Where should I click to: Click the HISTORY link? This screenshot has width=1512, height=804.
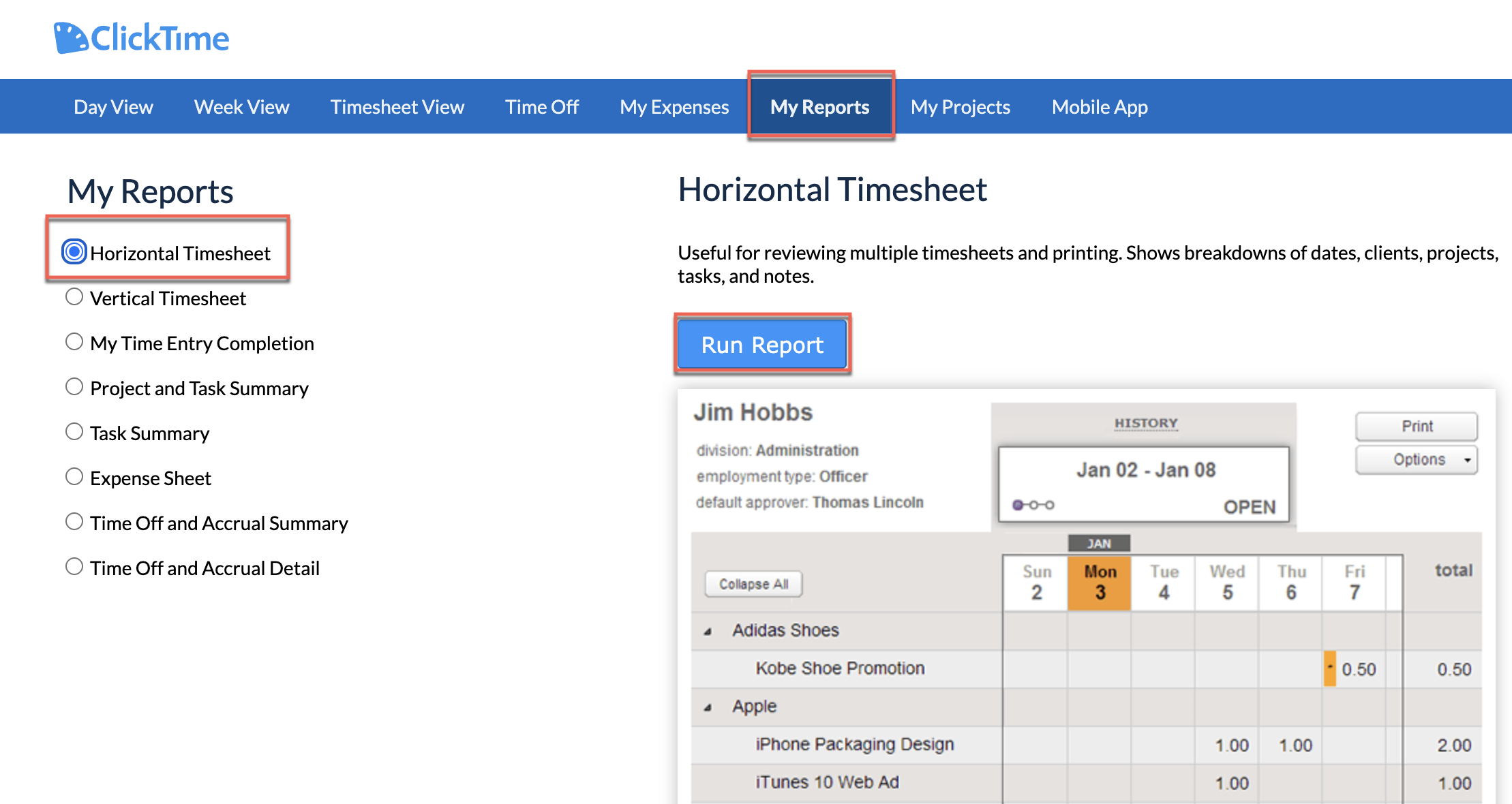coord(1146,423)
